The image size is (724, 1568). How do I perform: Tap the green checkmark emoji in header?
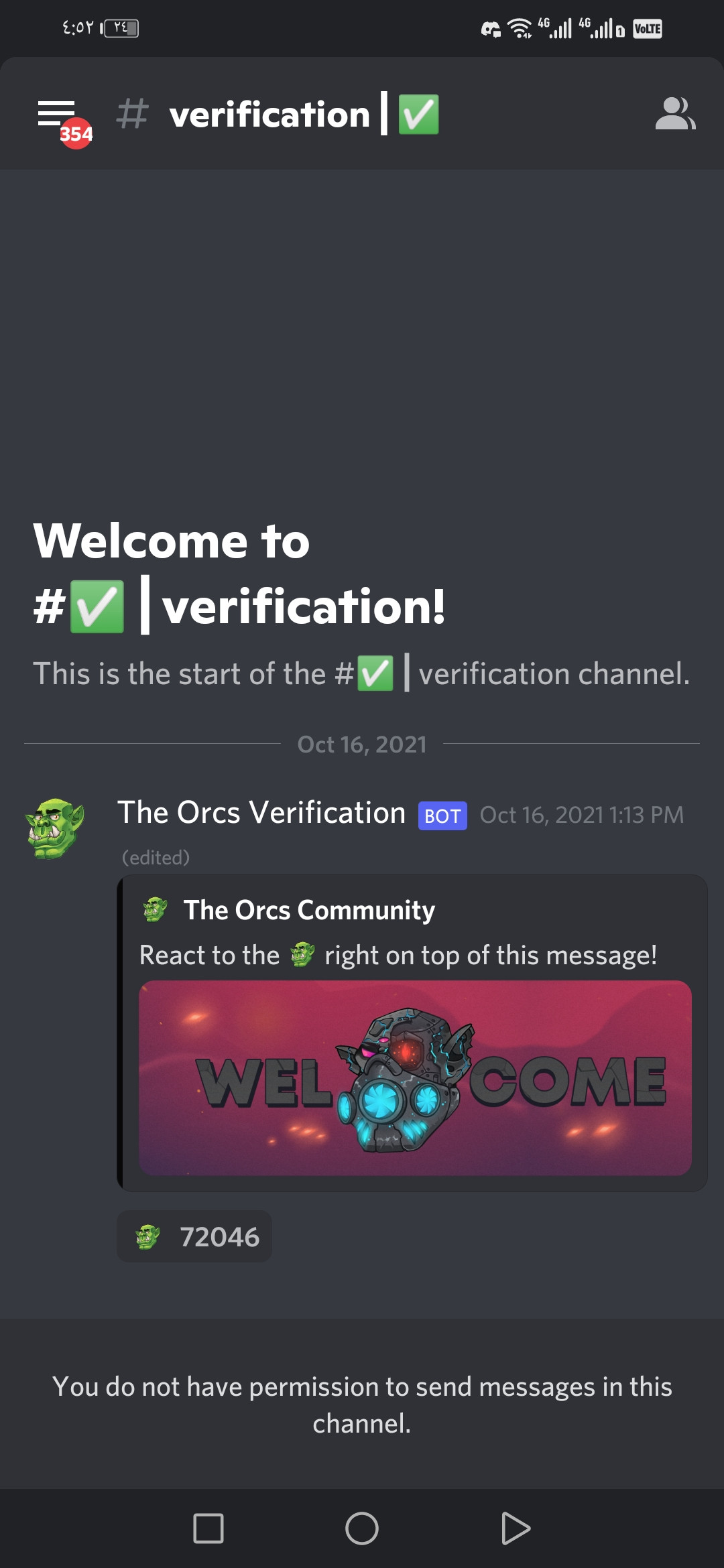click(419, 114)
